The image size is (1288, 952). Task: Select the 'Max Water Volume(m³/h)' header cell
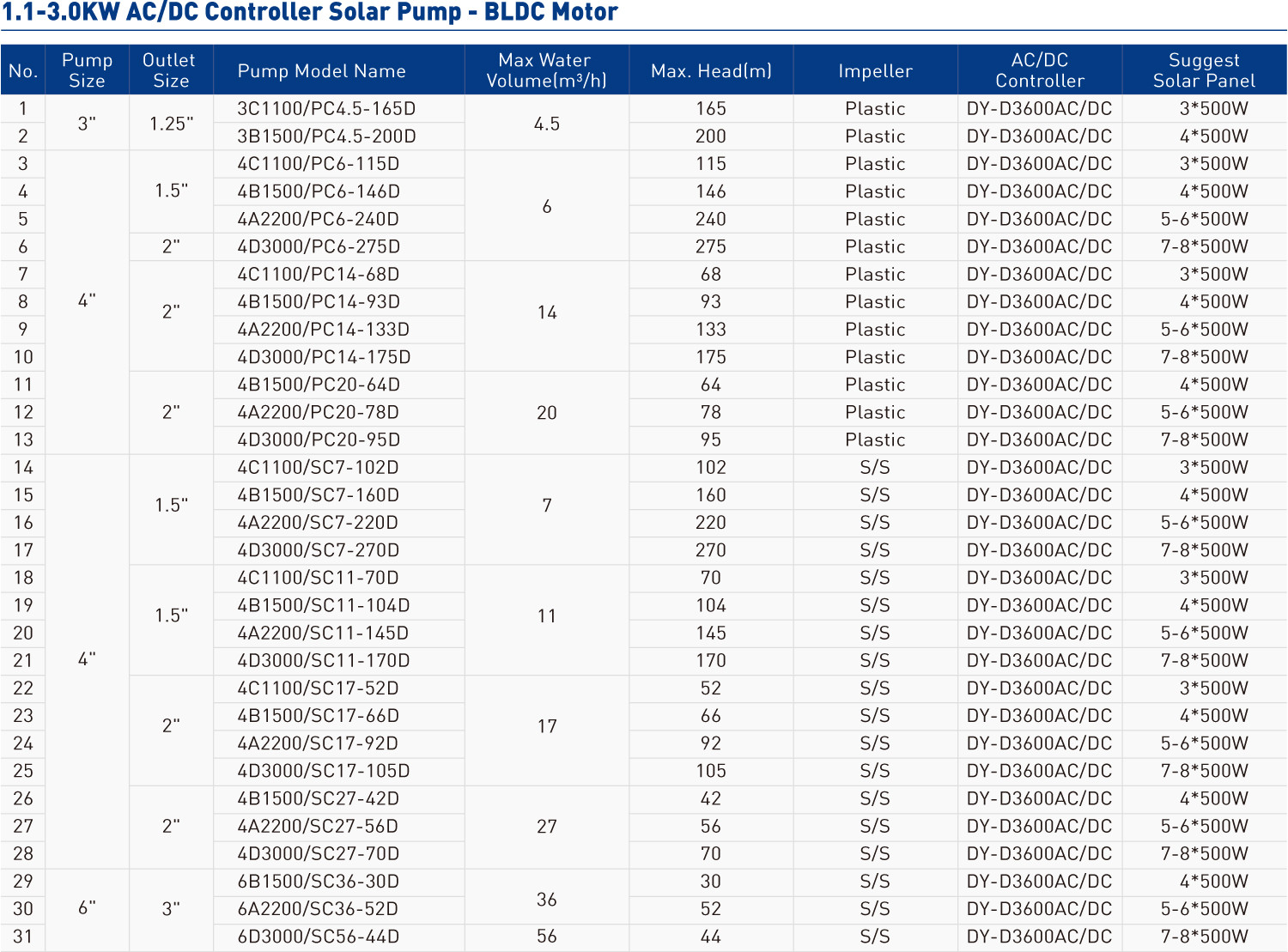[x=546, y=71]
